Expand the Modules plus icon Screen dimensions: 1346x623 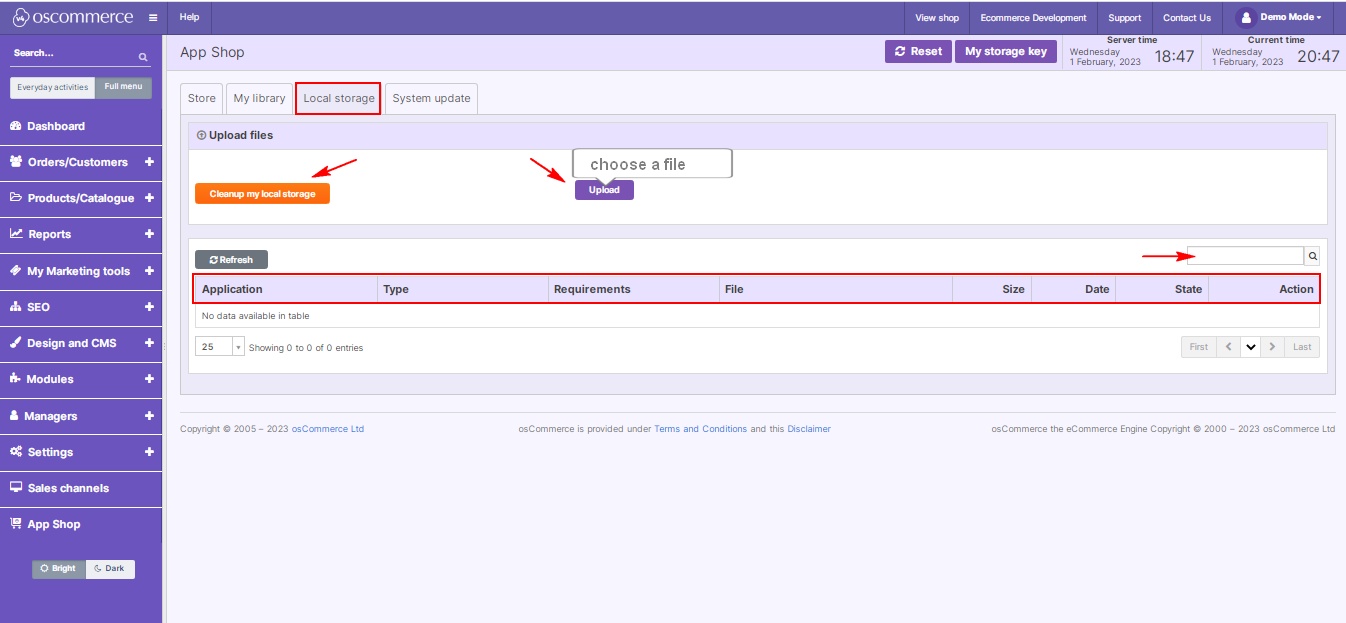click(149, 379)
